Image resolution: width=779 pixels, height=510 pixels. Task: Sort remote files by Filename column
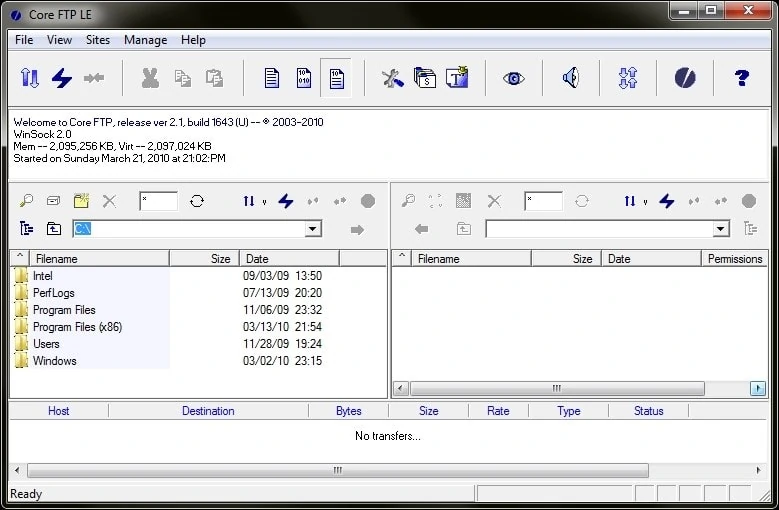(471, 259)
